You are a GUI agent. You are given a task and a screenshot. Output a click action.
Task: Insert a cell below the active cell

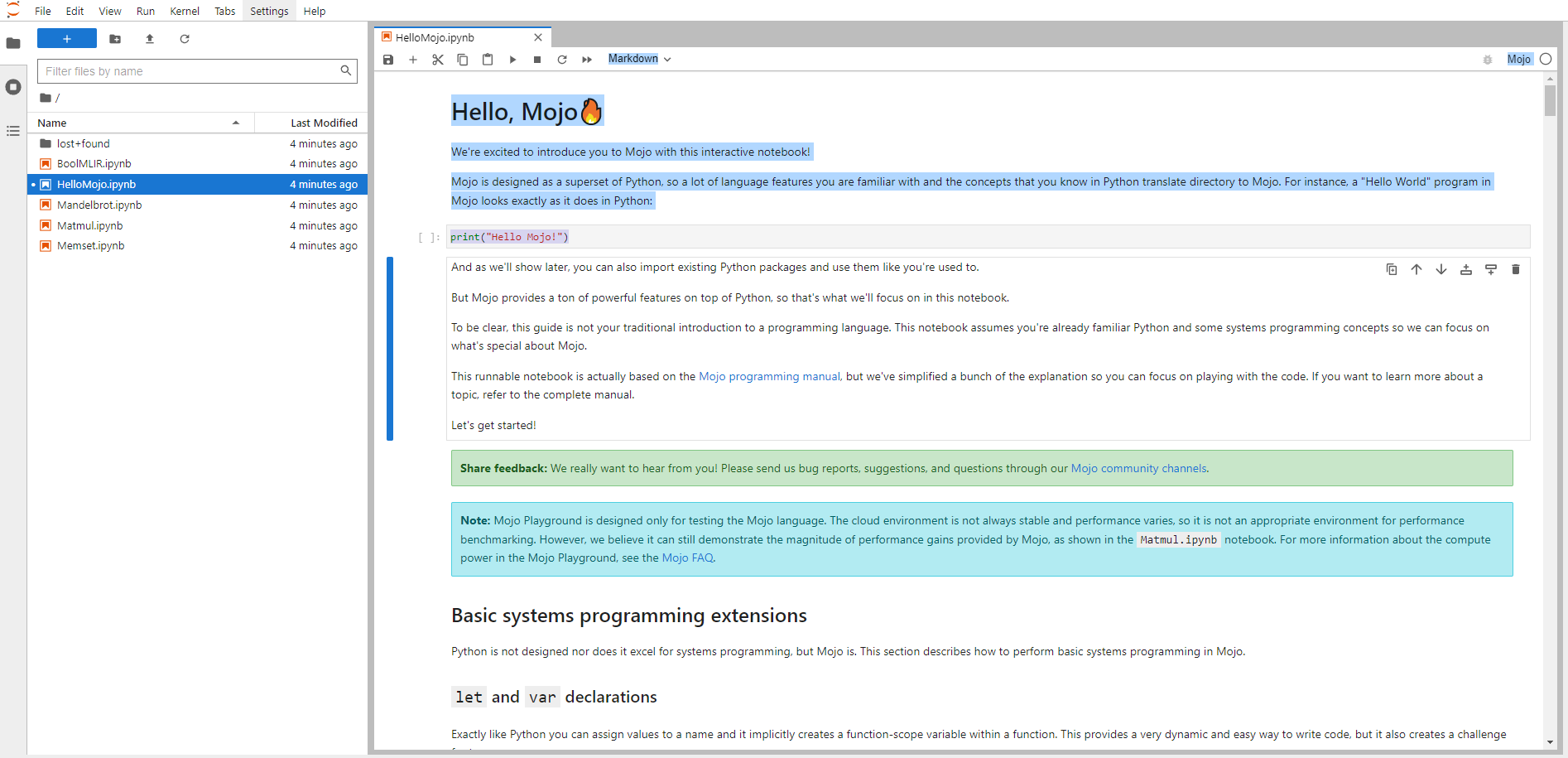(1491, 269)
